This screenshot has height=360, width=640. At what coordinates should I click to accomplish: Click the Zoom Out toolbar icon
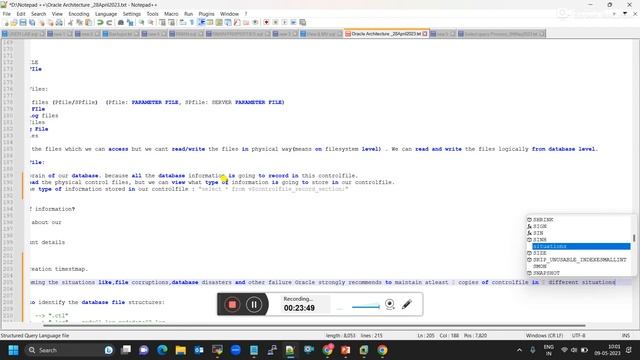click(x=151, y=22)
